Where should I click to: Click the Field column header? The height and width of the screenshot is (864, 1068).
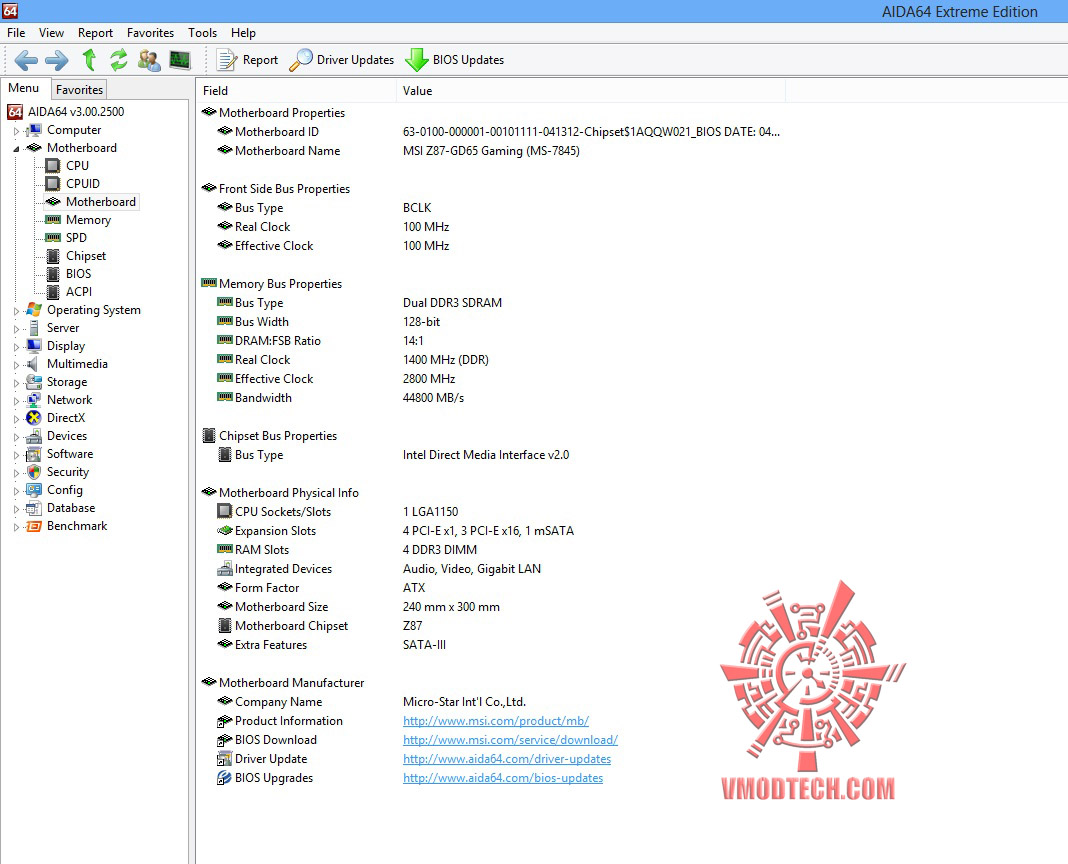click(x=296, y=91)
